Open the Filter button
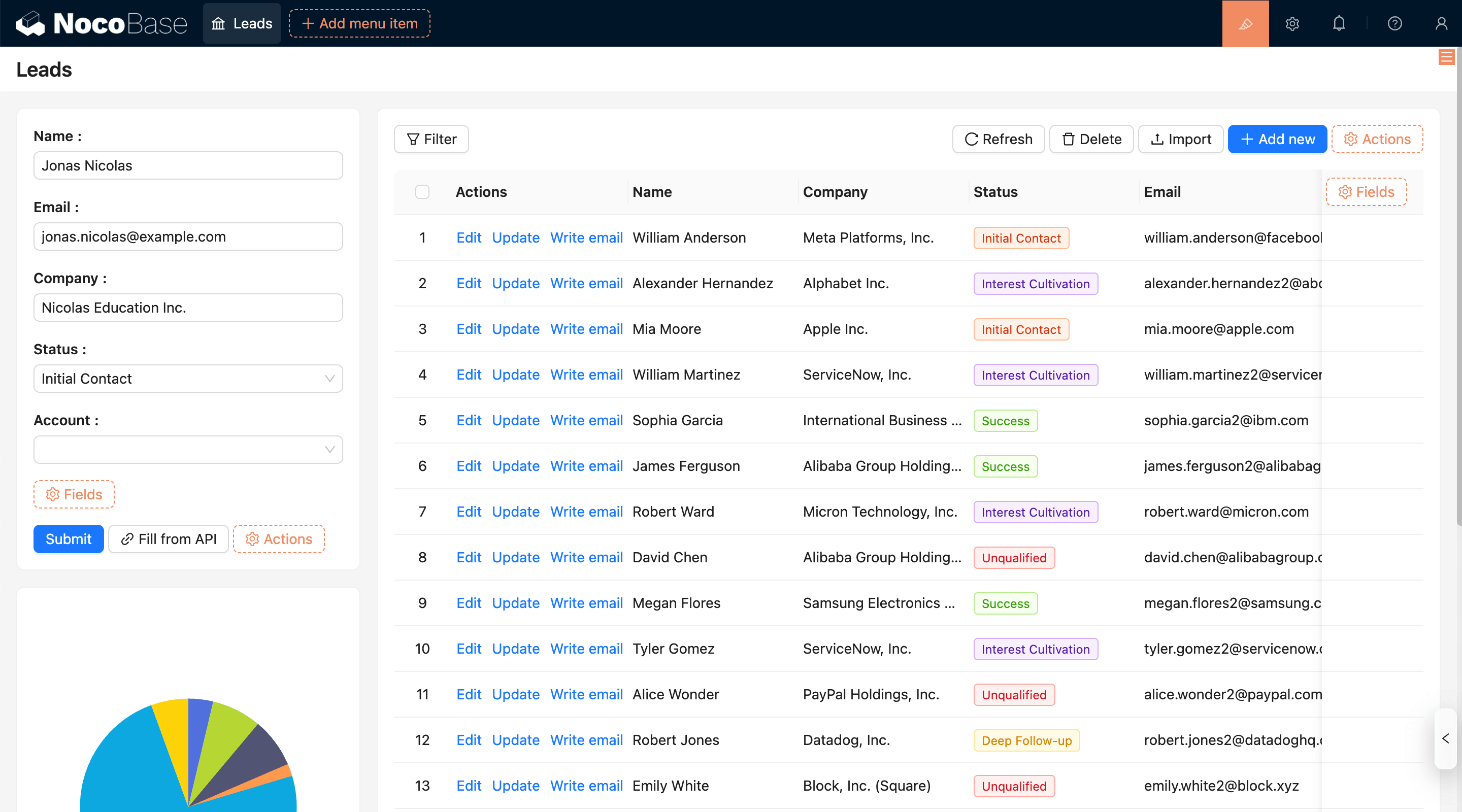 [x=431, y=139]
